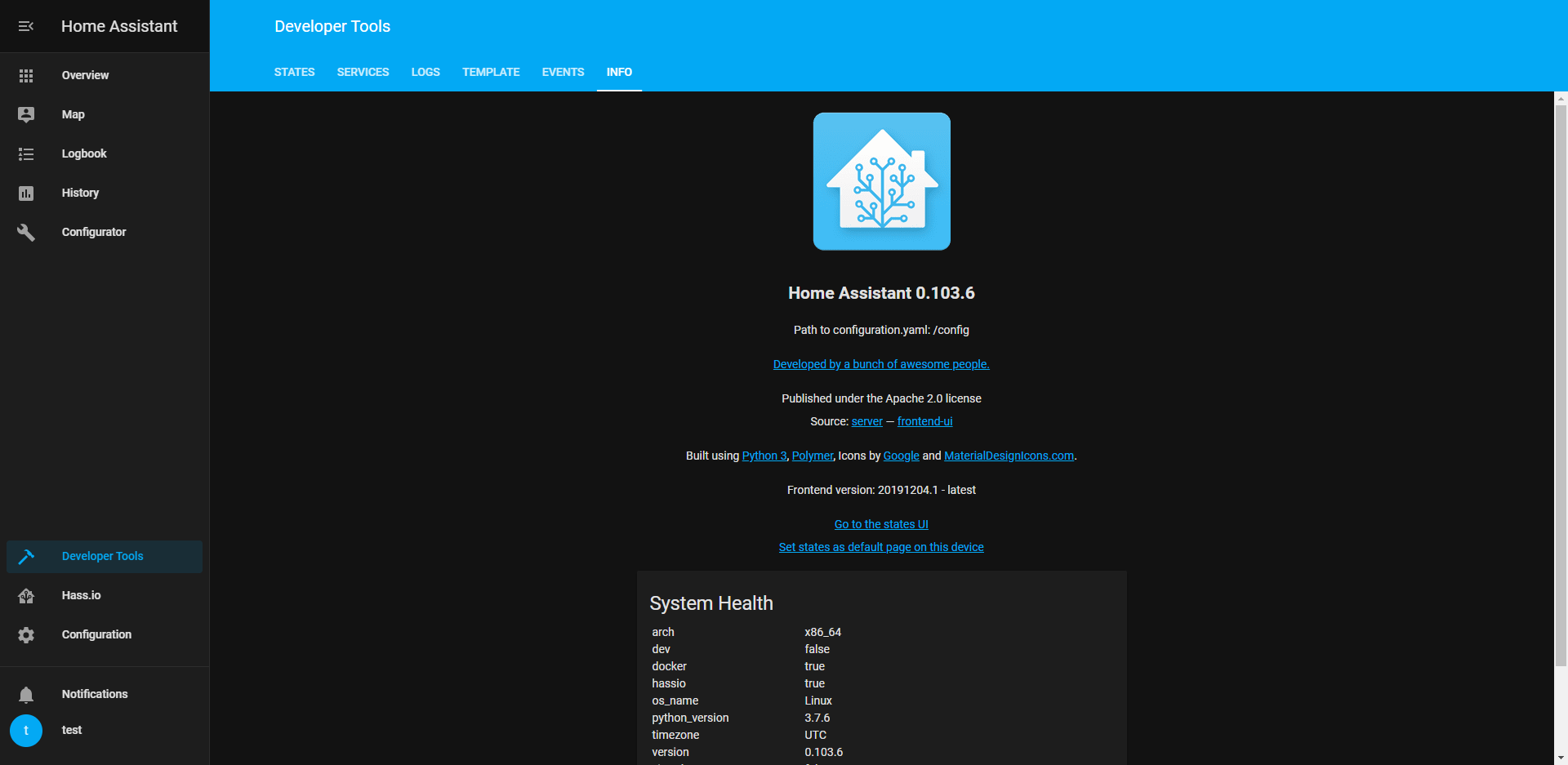Screen dimensions: 1568x765
Task: Click the Logbook list icon
Action: (26, 153)
